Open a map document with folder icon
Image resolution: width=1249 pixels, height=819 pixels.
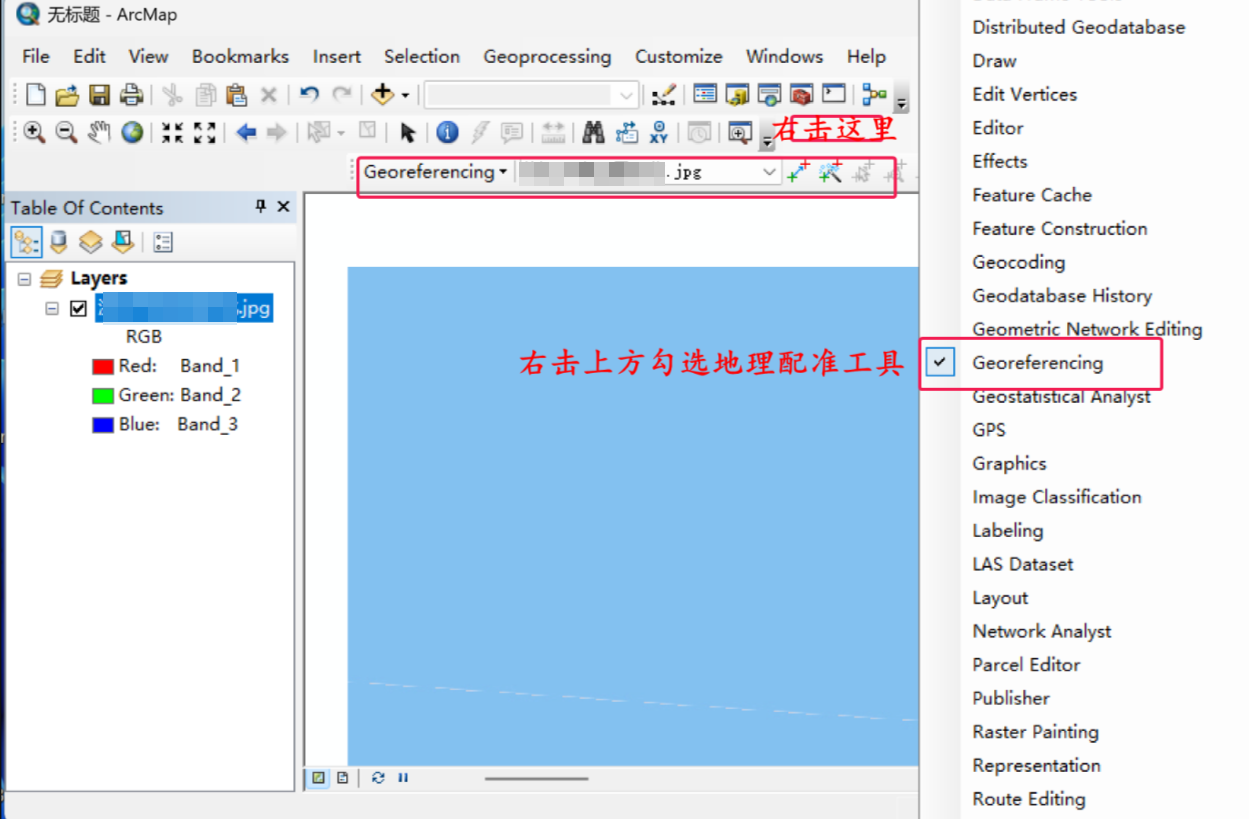[x=67, y=95]
